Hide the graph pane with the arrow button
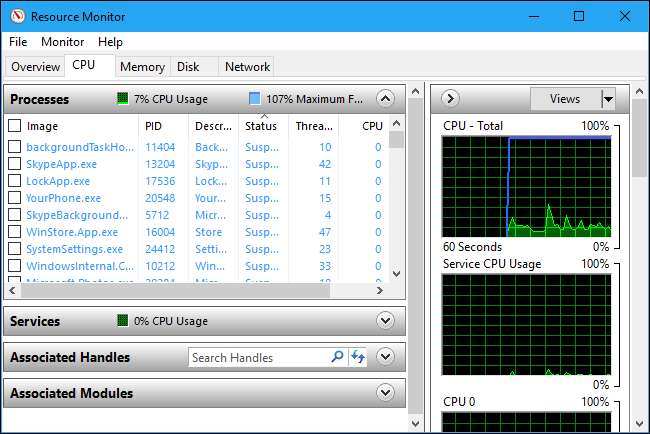The height and width of the screenshot is (434, 650). click(450, 98)
